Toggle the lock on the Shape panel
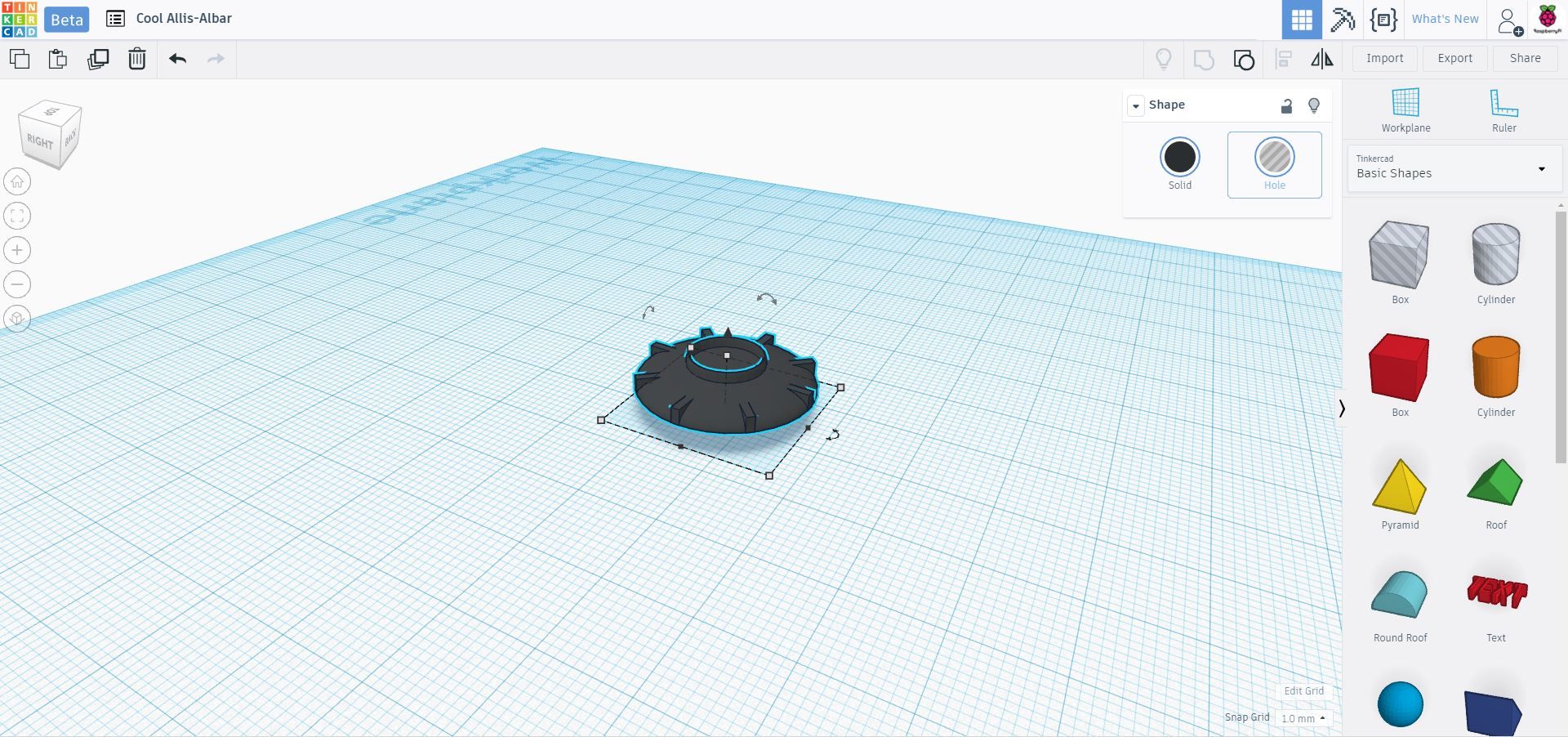 click(1286, 105)
